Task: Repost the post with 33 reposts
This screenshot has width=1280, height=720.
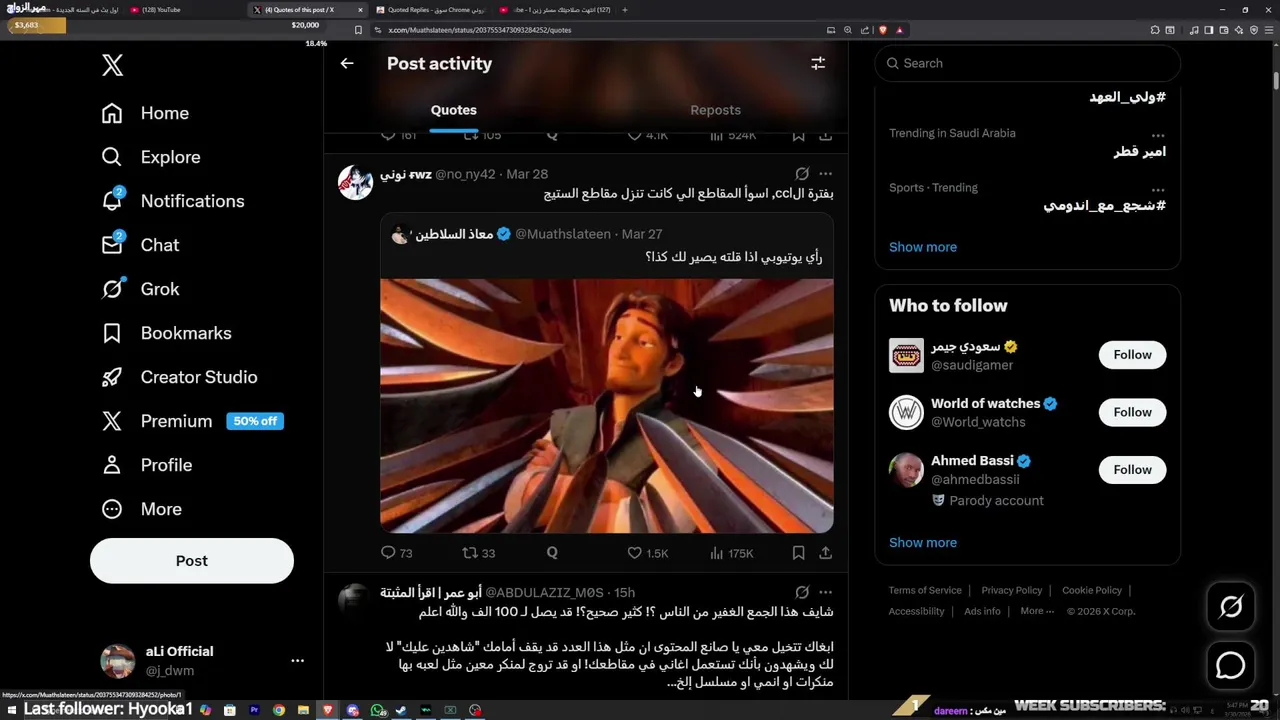Action: tap(479, 553)
